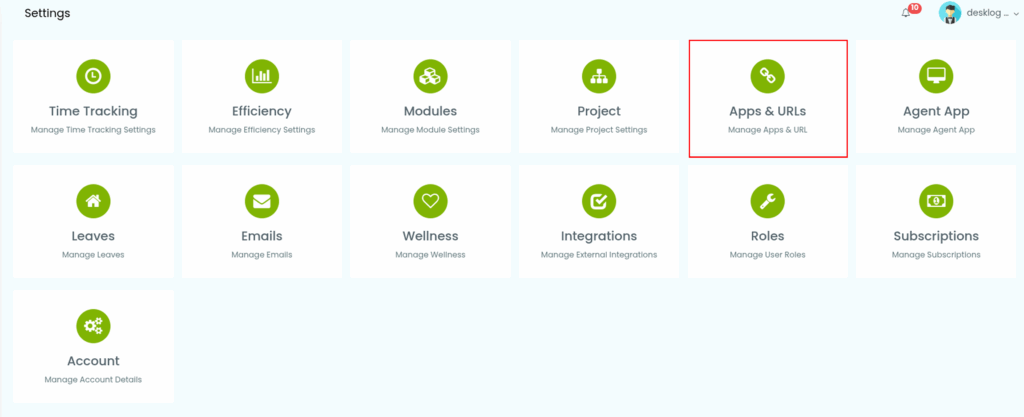This screenshot has height=417, width=1024.
Task: Open the Manage External Integrations link
Action: point(599,255)
